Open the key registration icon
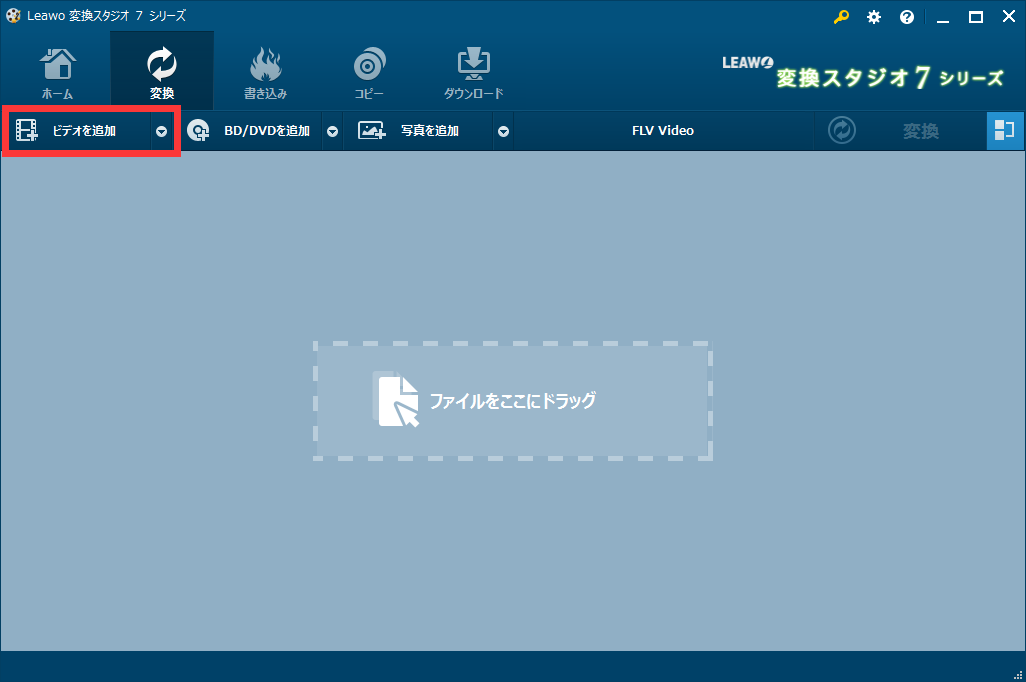Viewport: 1026px width, 682px height. tap(841, 17)
